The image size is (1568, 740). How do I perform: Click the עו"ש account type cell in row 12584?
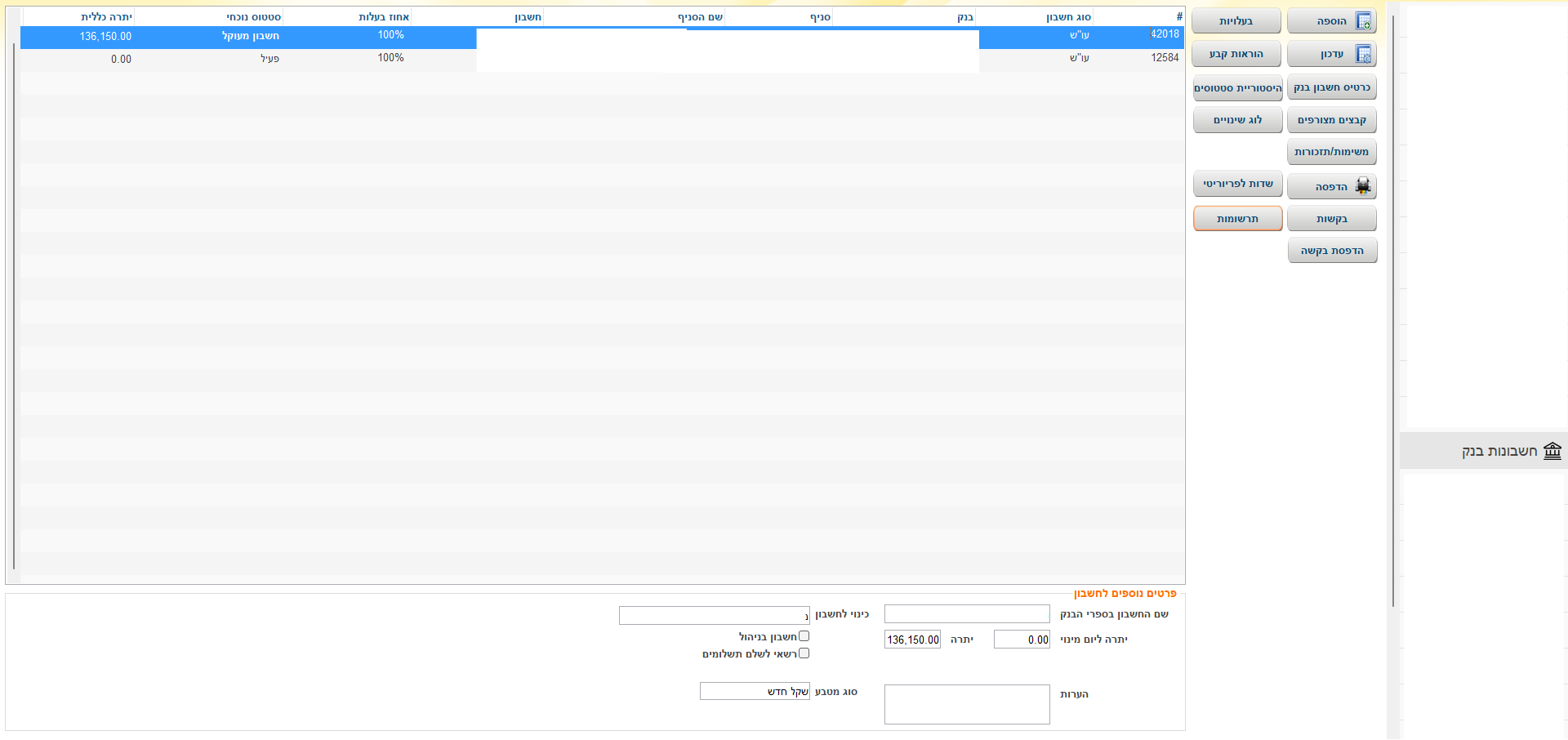point(1079,58)
